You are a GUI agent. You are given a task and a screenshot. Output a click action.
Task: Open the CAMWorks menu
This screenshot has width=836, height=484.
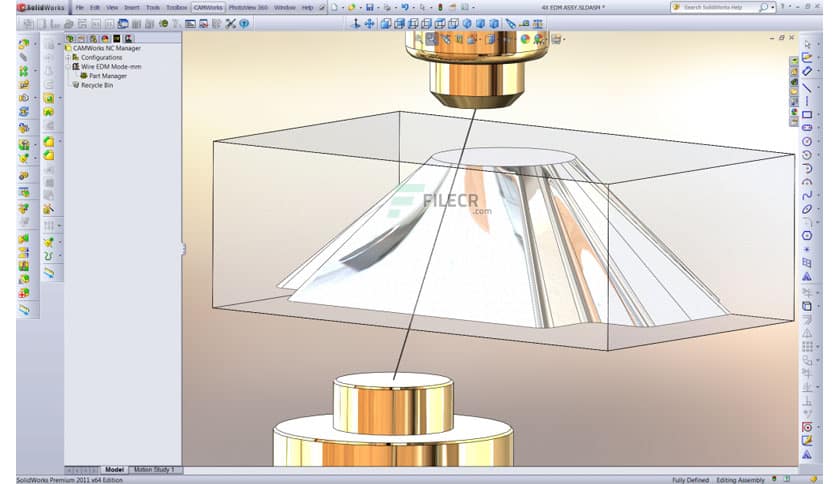(208, 7)
